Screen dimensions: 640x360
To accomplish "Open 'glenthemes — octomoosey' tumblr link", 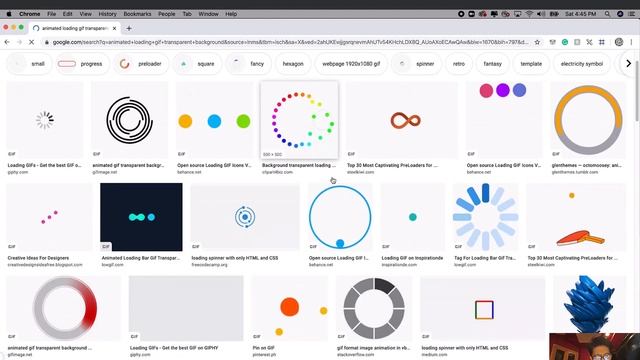I will (x=586, y=165).
